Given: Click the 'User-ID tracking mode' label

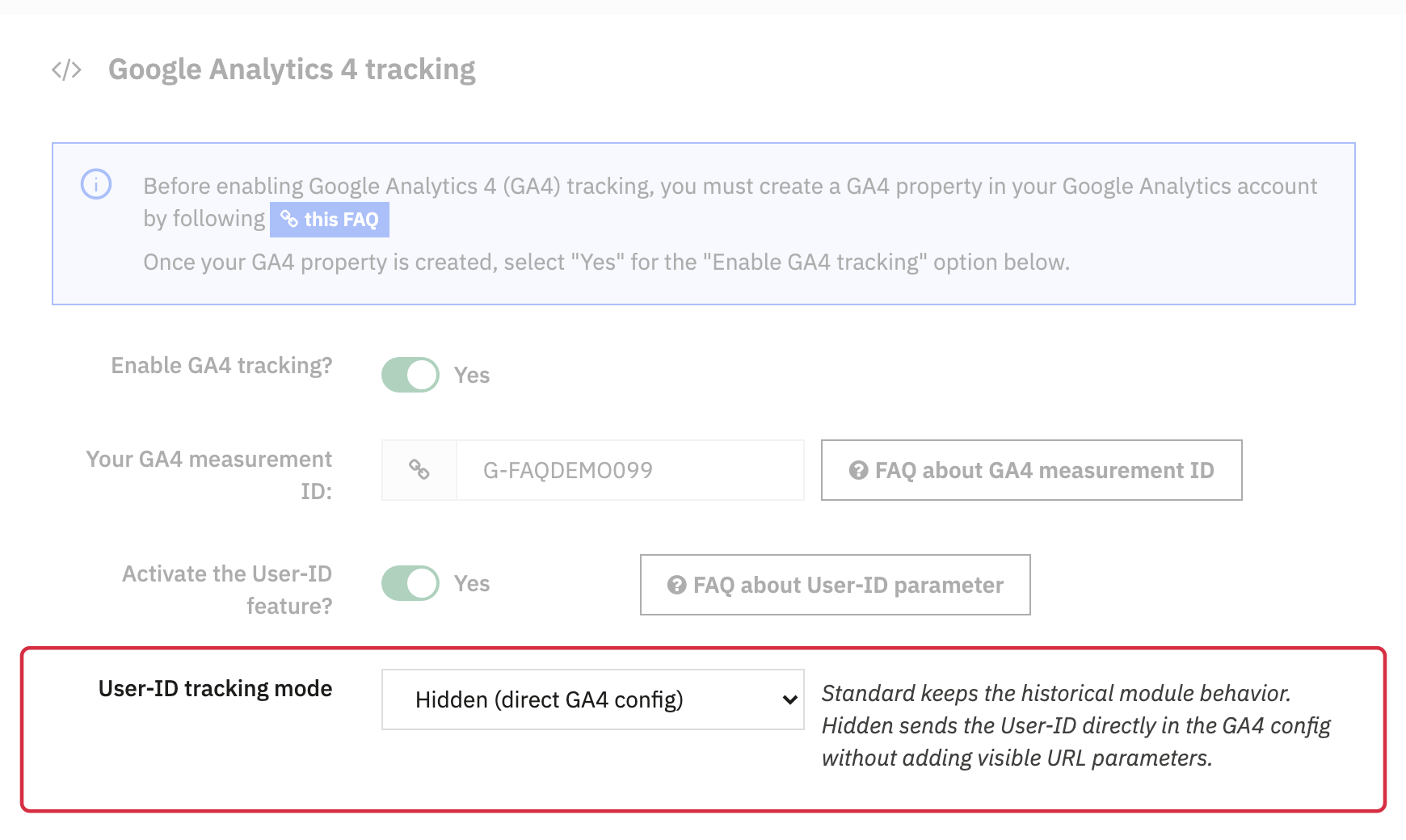Looking at the screenshot, I should point(215,688).
